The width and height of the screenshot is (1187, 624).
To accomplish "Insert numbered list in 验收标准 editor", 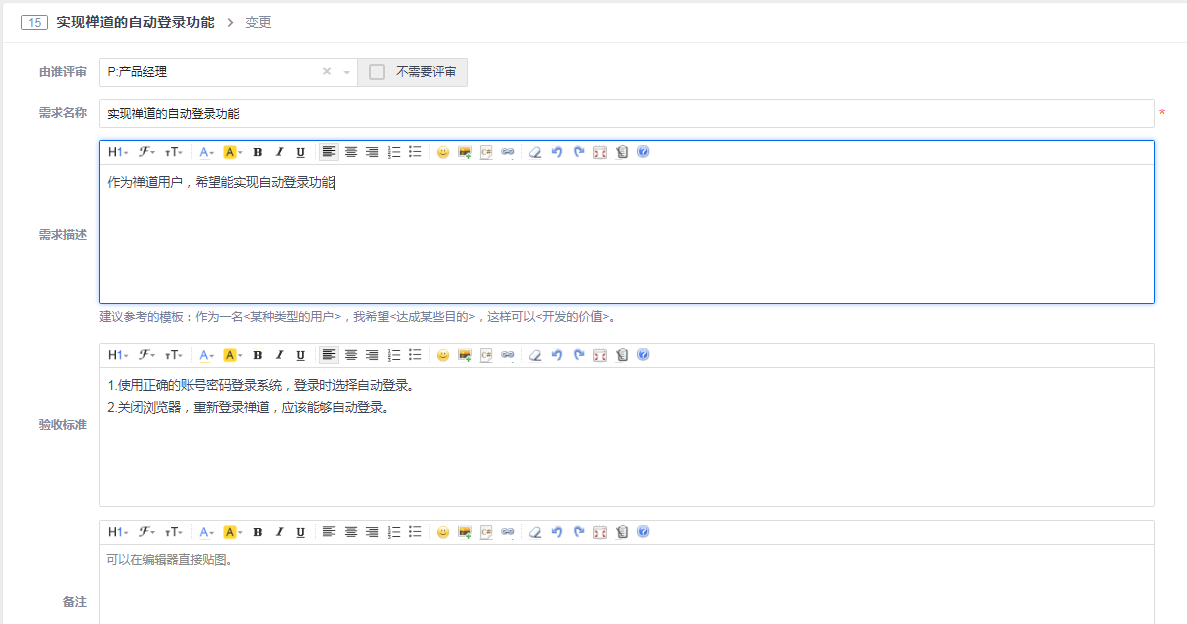I will (394, 355).
